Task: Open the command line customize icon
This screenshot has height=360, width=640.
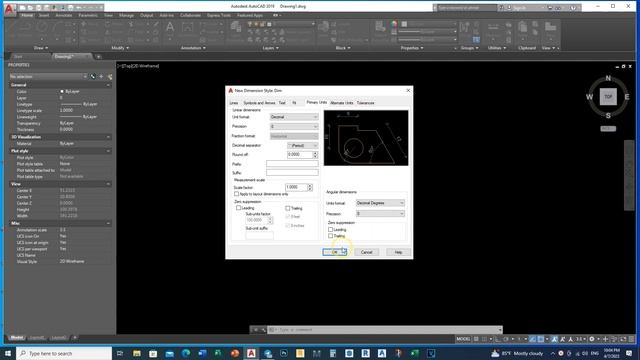Action: 263,329
